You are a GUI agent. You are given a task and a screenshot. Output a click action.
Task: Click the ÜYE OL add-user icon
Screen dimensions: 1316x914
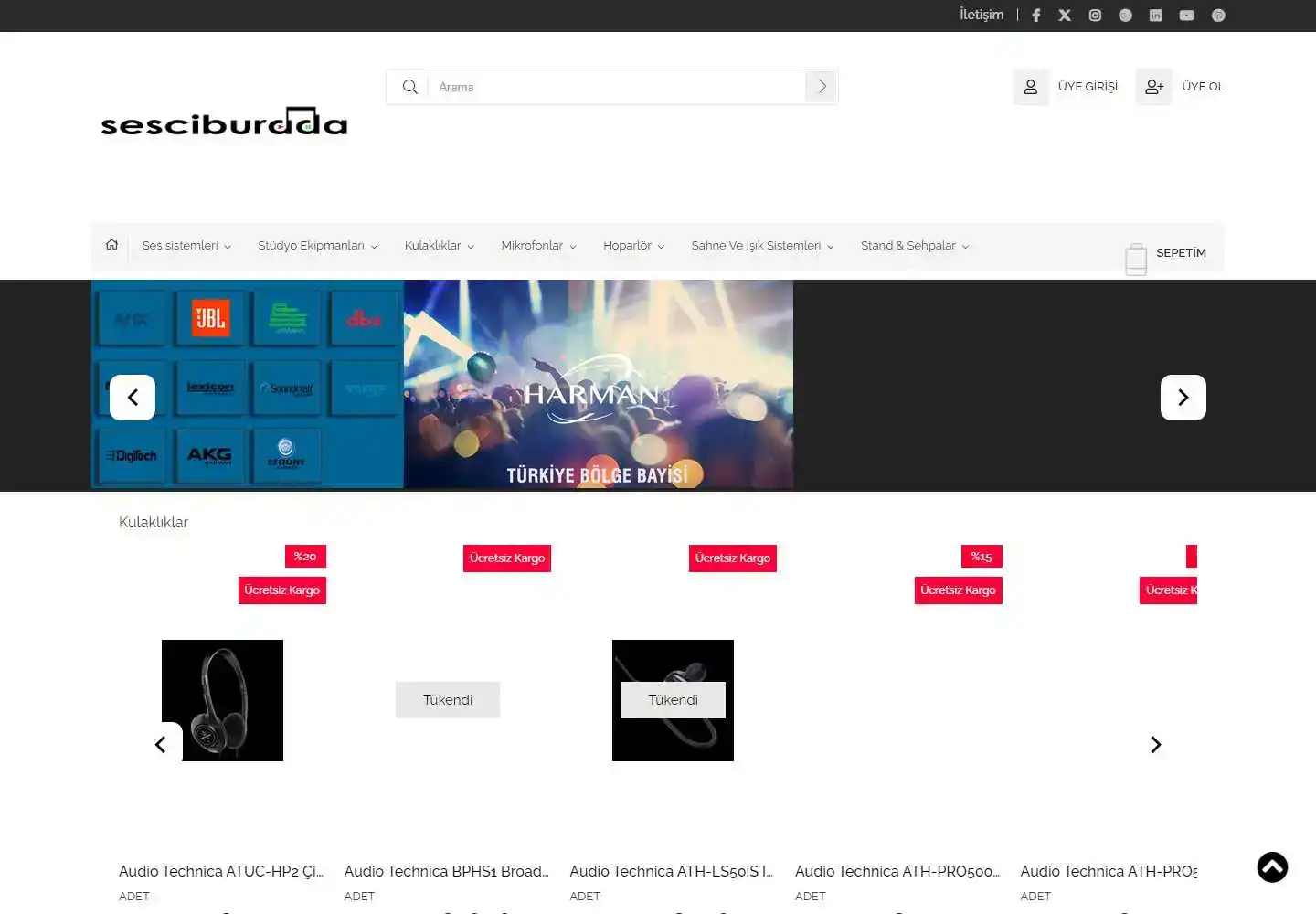tap(1154, 87)
